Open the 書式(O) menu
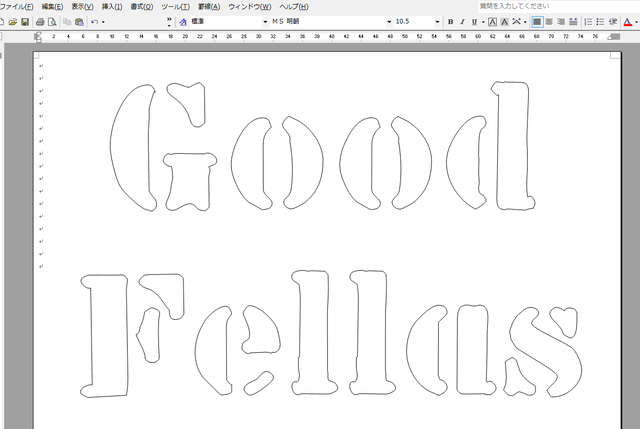The image size is (640, 429). pos(142,7)
